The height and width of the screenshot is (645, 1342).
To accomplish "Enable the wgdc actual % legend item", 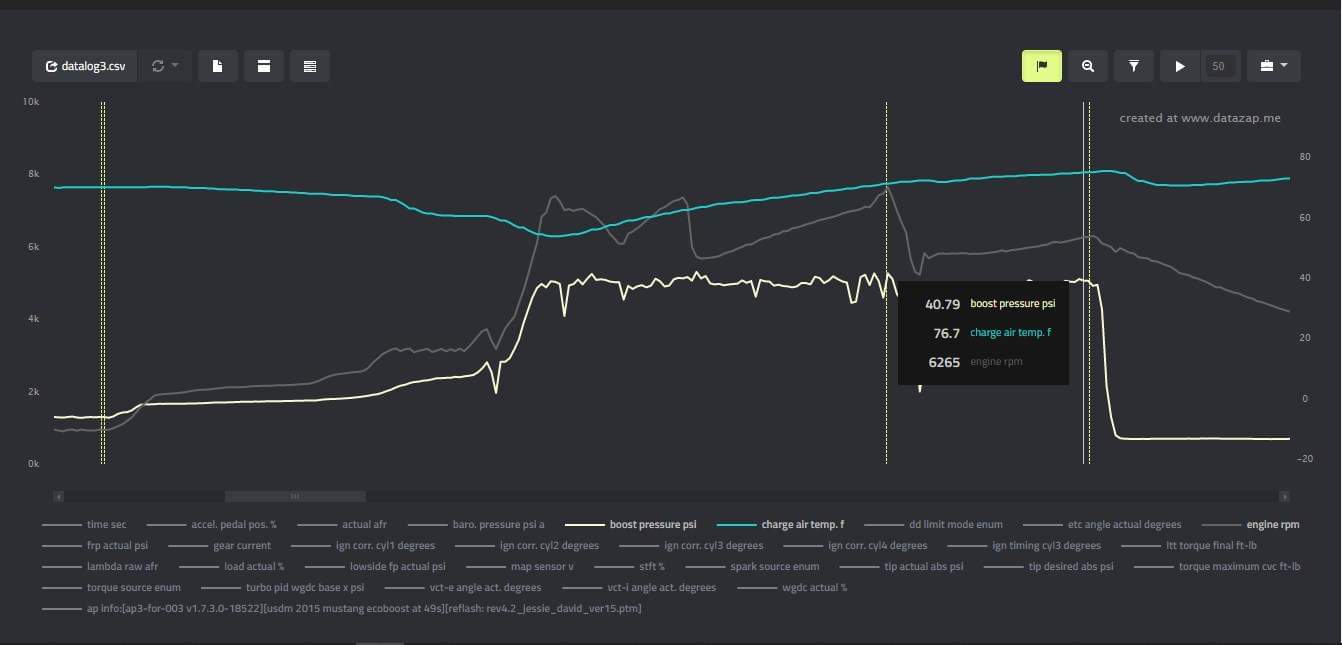I will pos(814,587).
